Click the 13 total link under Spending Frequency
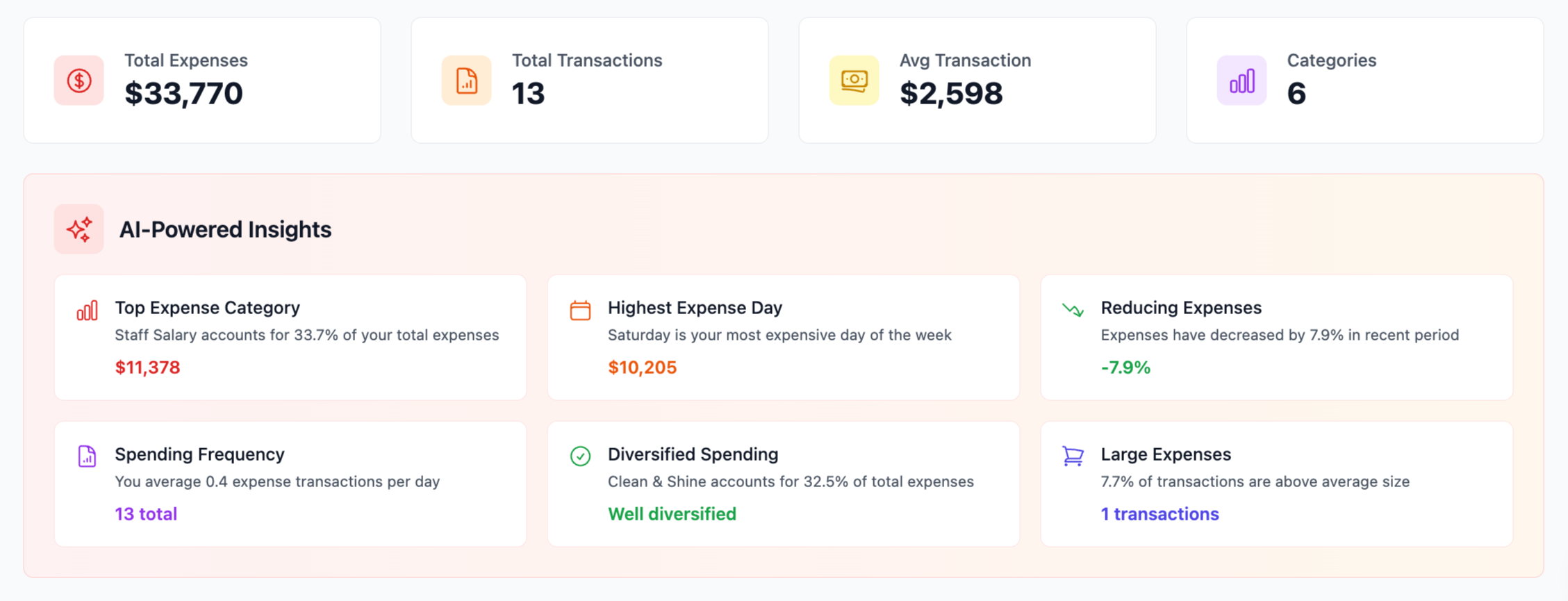This screenshot has width=1568, height=601. [x=146, y=514]
